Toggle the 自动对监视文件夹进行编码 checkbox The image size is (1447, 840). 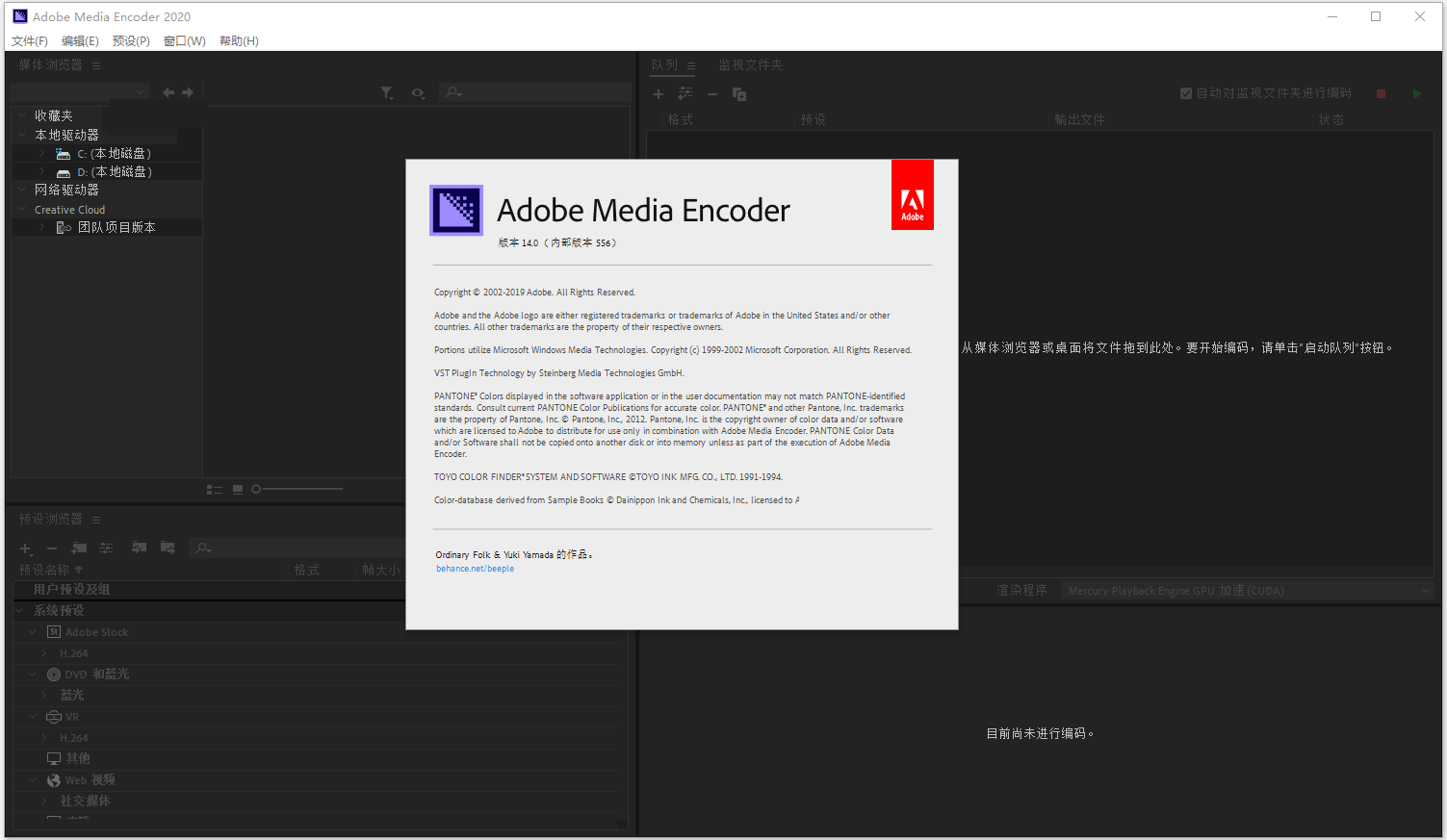pyautogui.click(x=1186, y=93)
